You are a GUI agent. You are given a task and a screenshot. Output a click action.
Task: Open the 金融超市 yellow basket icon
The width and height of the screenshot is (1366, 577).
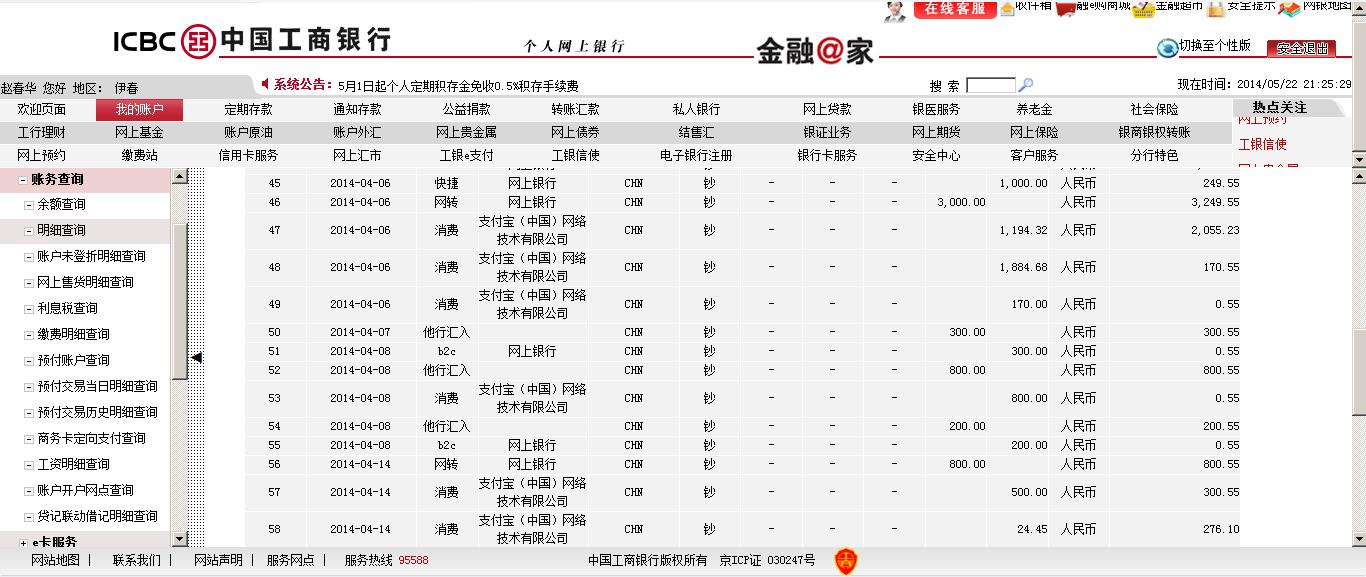click(1143, 8)
